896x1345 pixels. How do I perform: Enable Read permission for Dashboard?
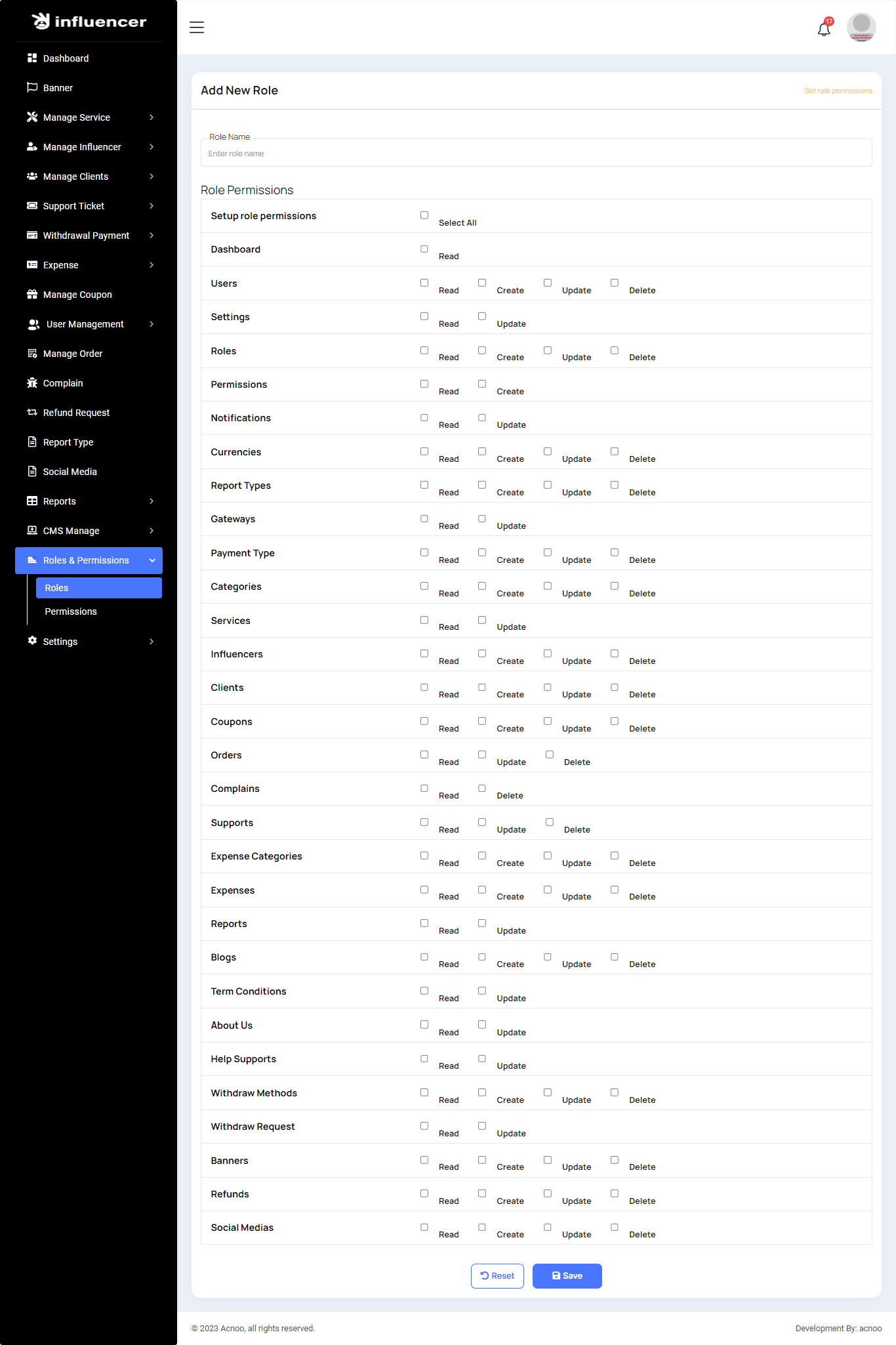[x=424, y=249]
